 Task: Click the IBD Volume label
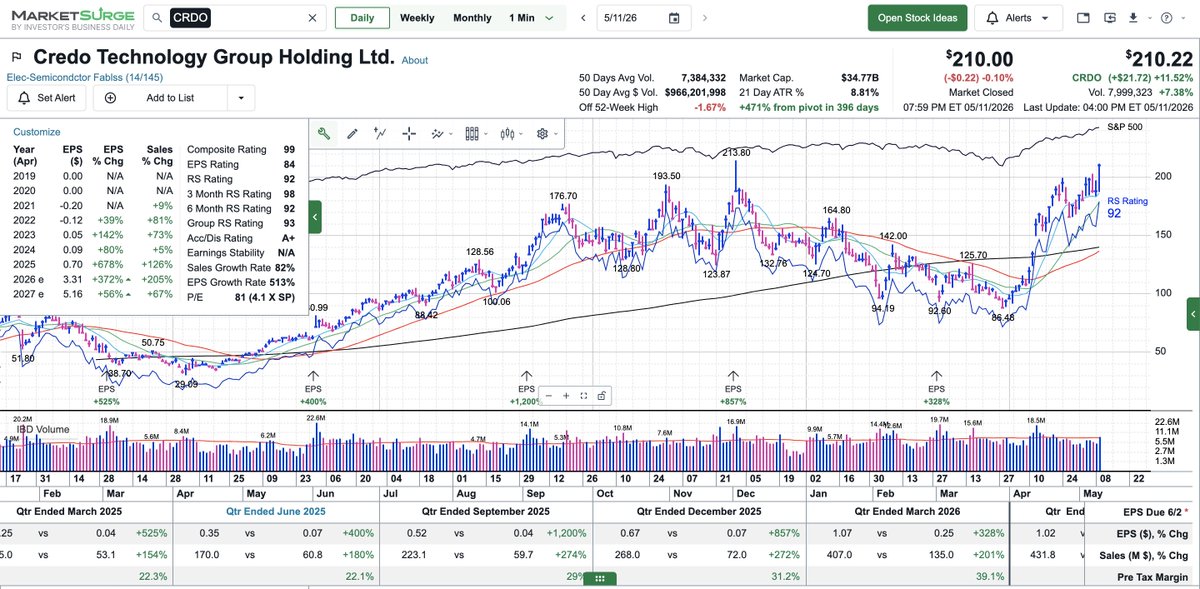(42, 430)
